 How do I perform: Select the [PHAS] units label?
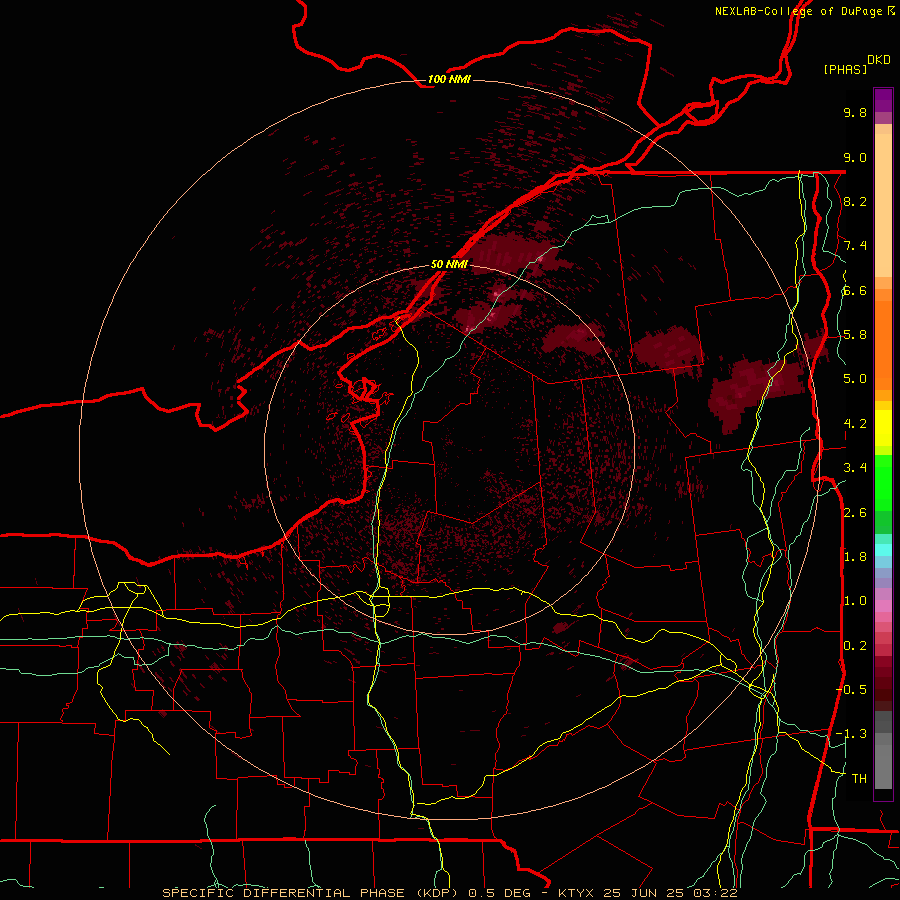click(845, 69)
